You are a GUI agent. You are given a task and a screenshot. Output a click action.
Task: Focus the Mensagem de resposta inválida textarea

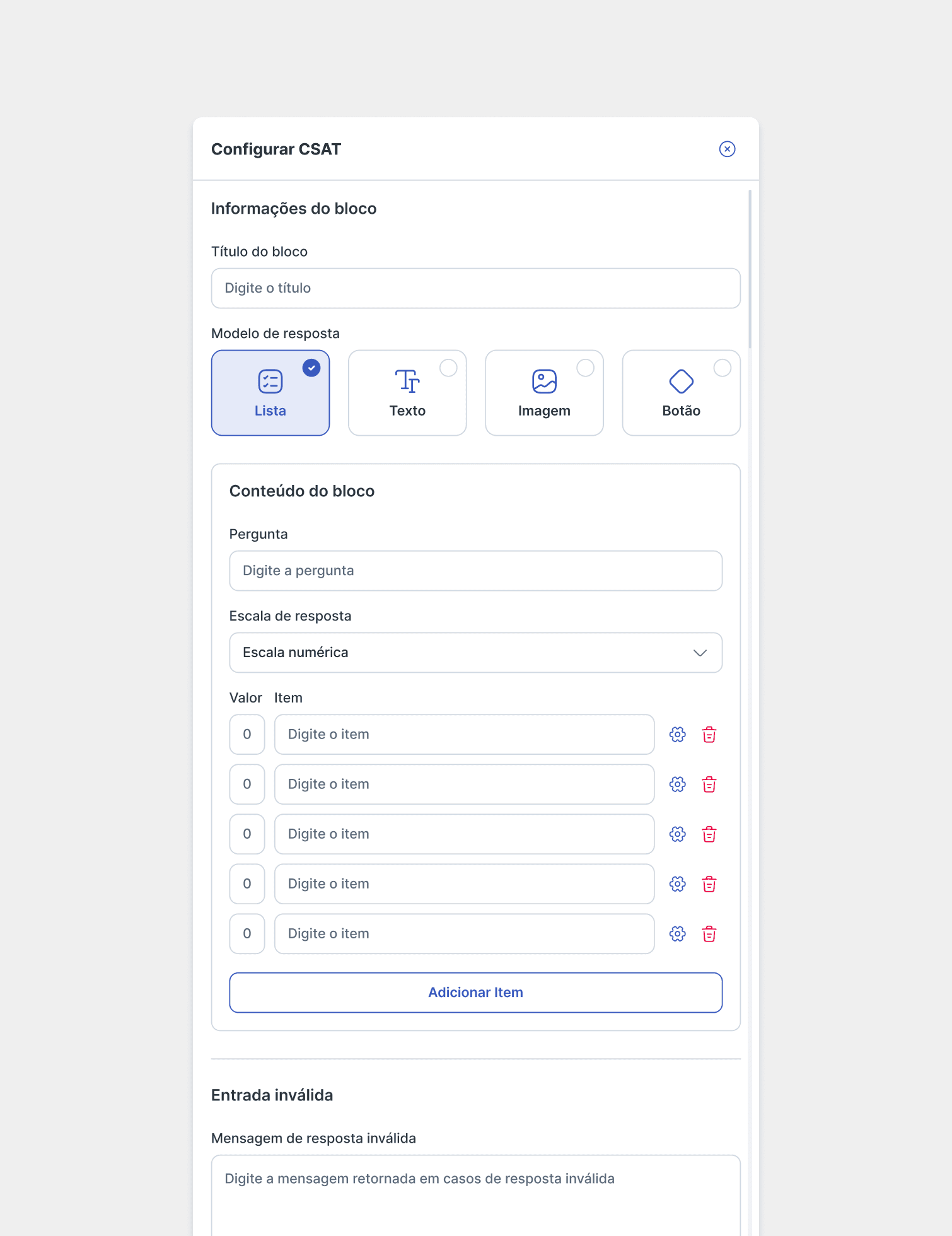click(x=475, y=1196)
